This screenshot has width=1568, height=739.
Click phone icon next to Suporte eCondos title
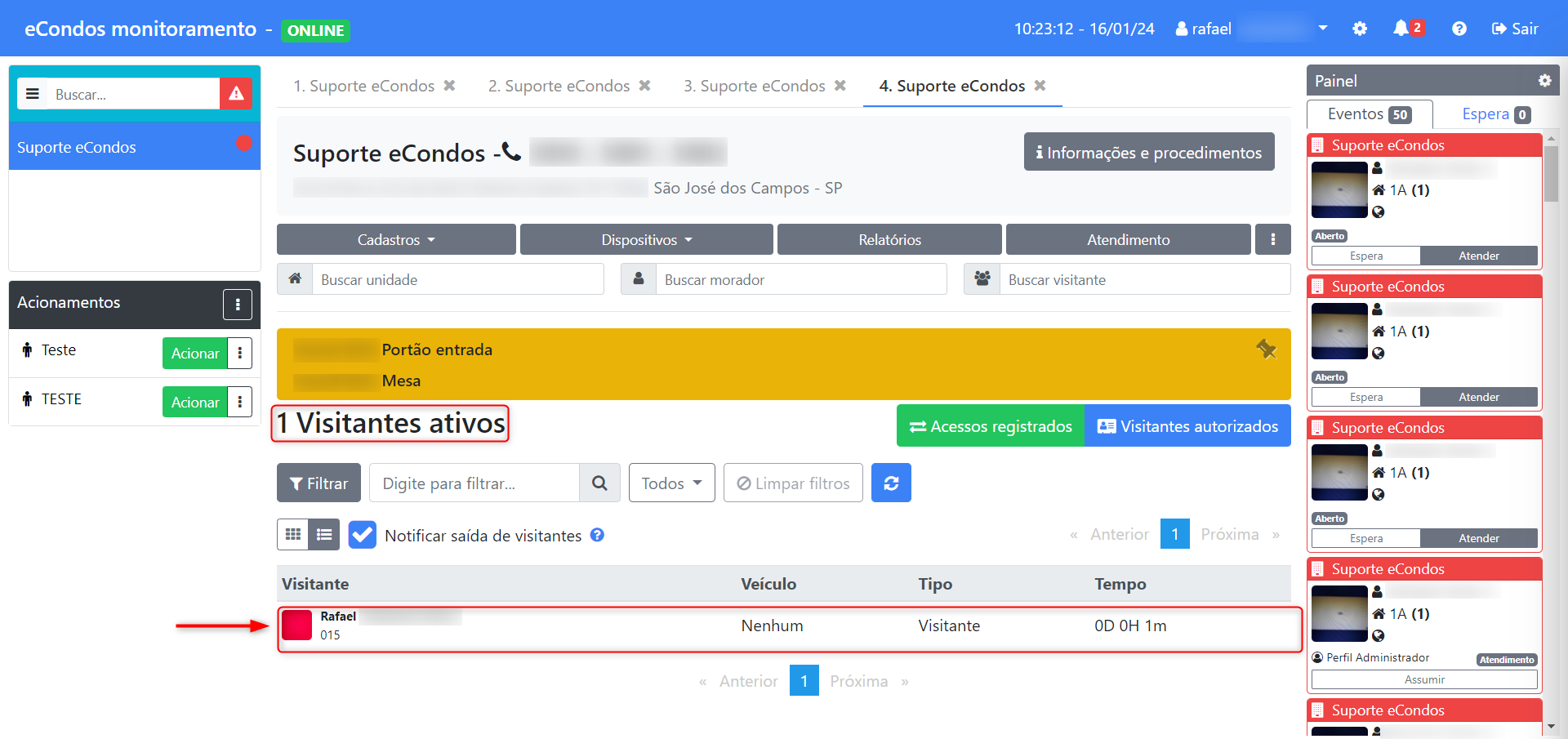(x=510, y=151)
